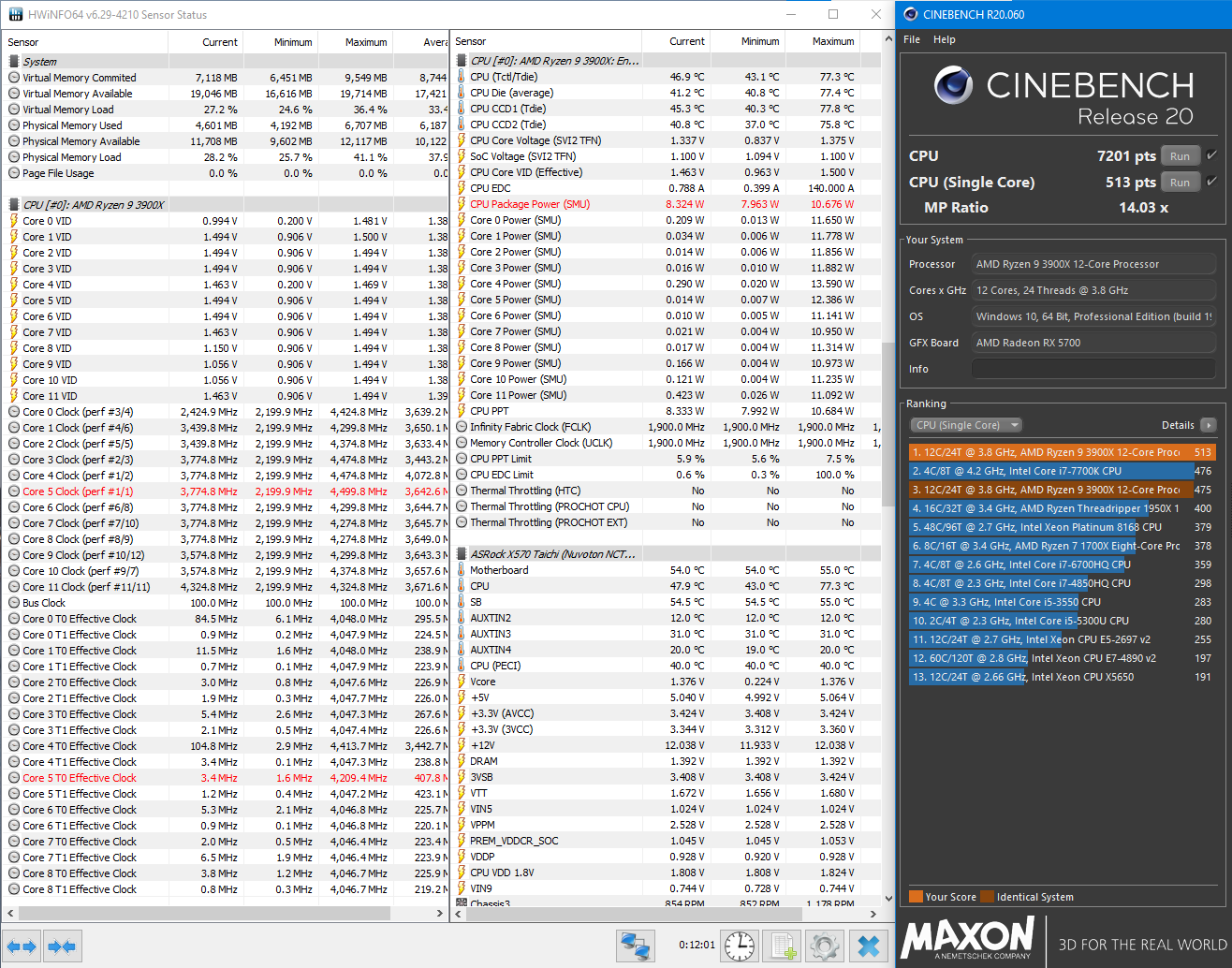Select ranking entry Intel Xeon Platinum 8168

[x=1063, y=527]
